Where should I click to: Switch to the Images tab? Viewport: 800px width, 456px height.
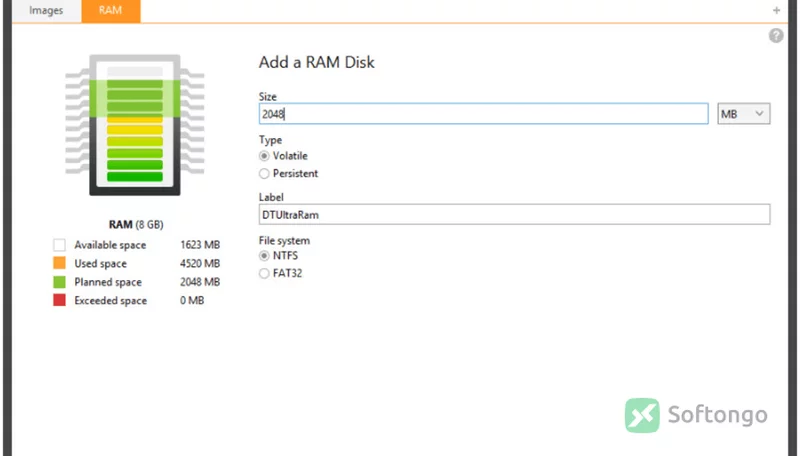tap(46, 11)
